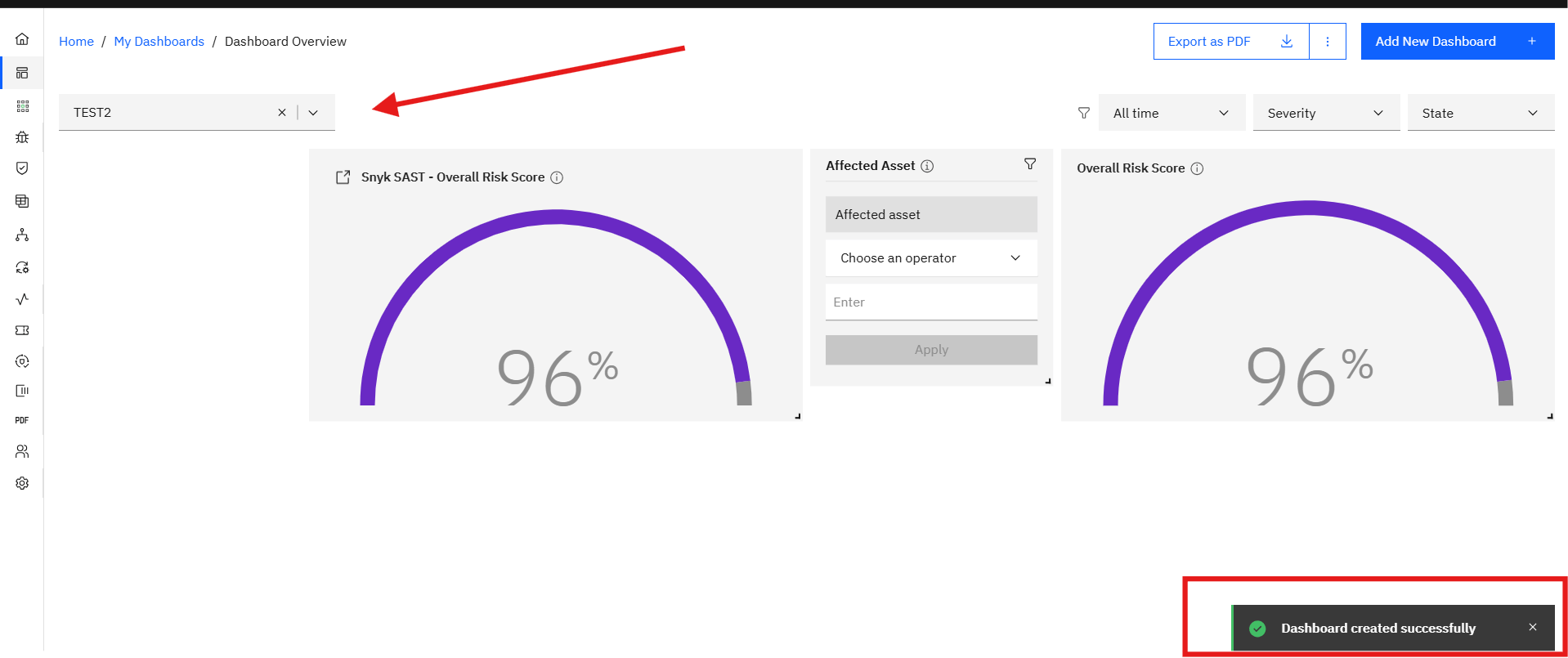The height and width of the screenshot is (658, 1568).
Task: Open the settings gear in the sidebar
Action: coord(22,483)
